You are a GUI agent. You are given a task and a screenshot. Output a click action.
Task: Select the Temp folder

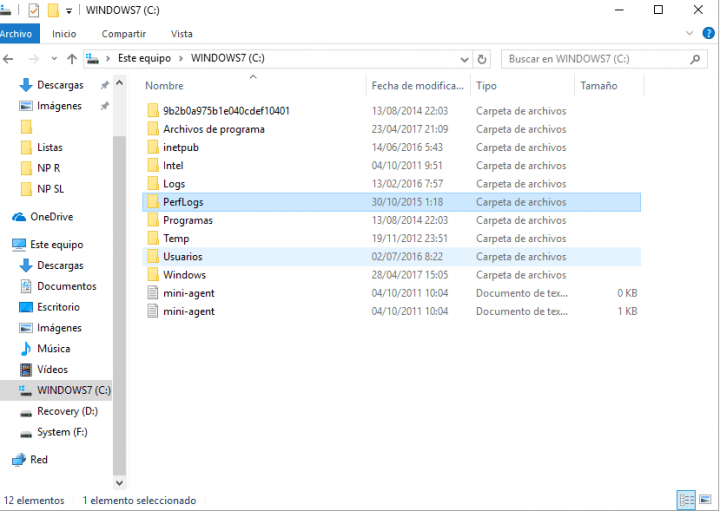pos(392,238)
